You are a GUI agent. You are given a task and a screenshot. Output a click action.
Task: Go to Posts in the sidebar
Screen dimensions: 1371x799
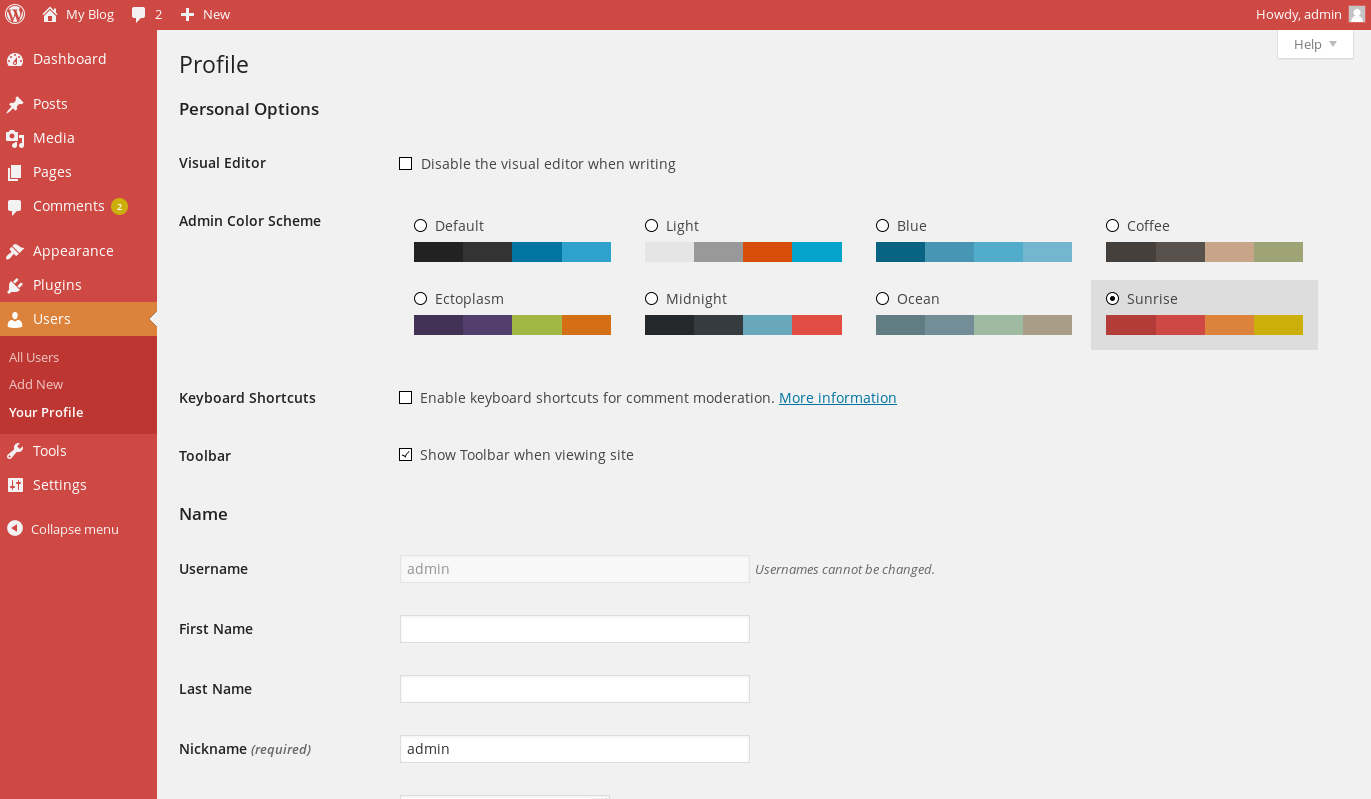[78, 104]
